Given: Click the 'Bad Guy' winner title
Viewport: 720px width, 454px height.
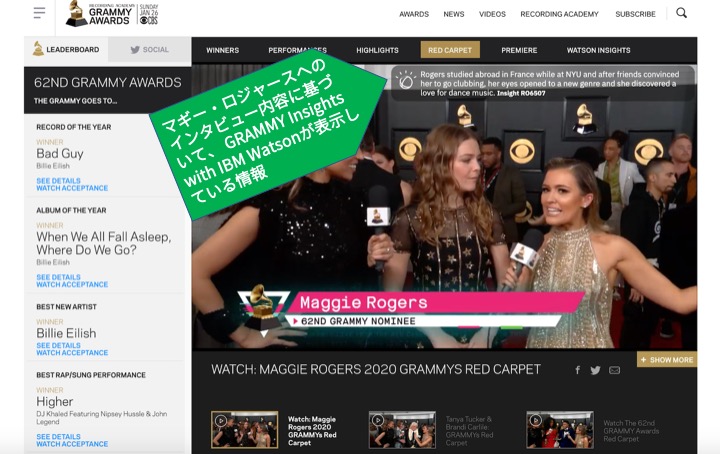Looking at the screenshot, I should point(60,153).
